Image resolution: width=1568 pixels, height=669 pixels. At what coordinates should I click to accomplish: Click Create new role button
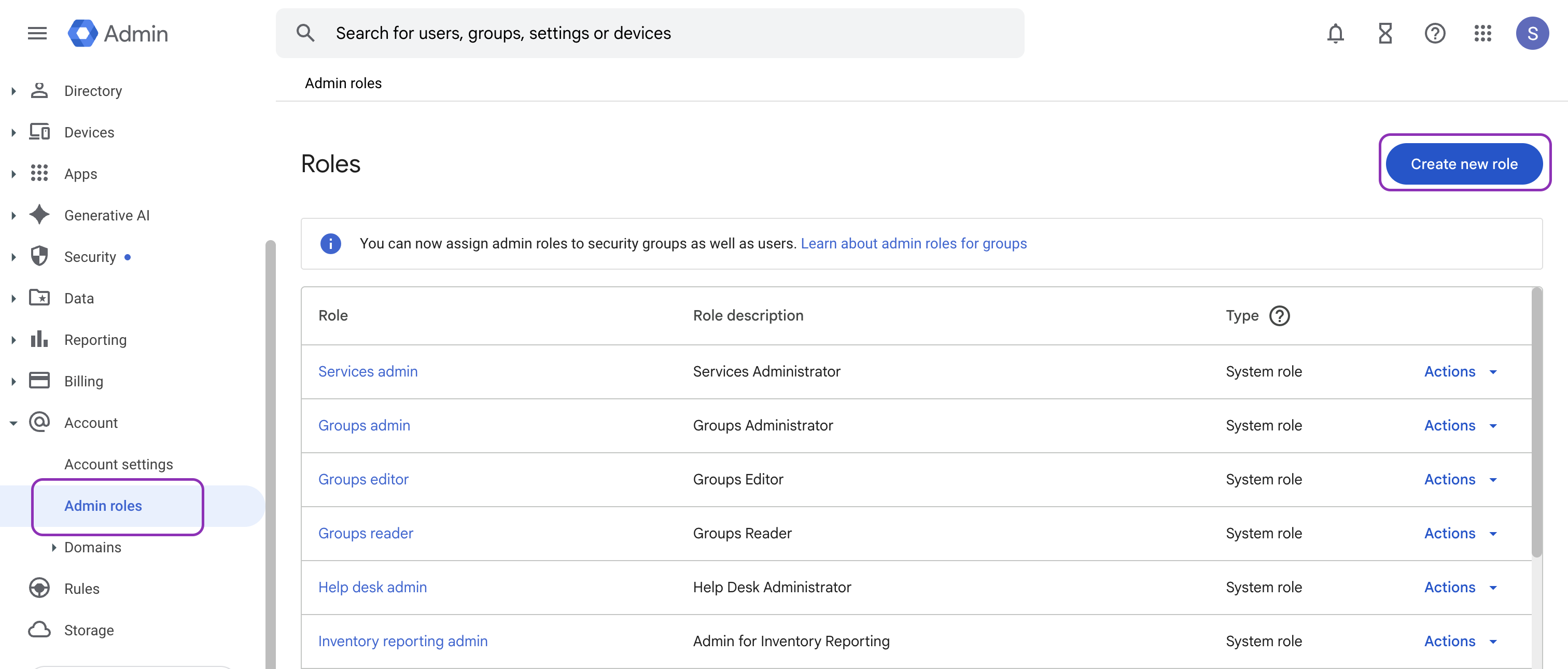(x=1463, y=164)
